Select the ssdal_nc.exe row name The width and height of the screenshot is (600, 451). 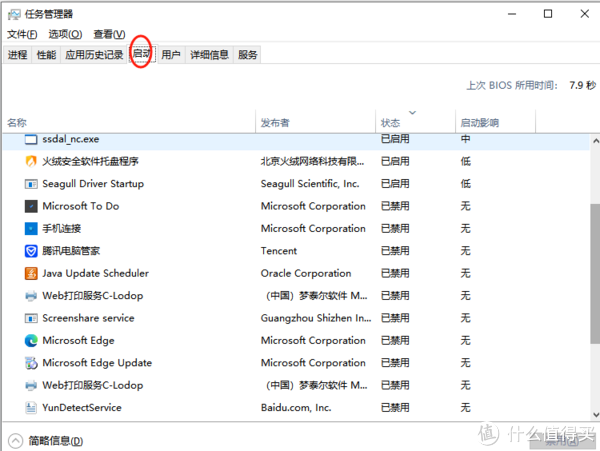71,139
